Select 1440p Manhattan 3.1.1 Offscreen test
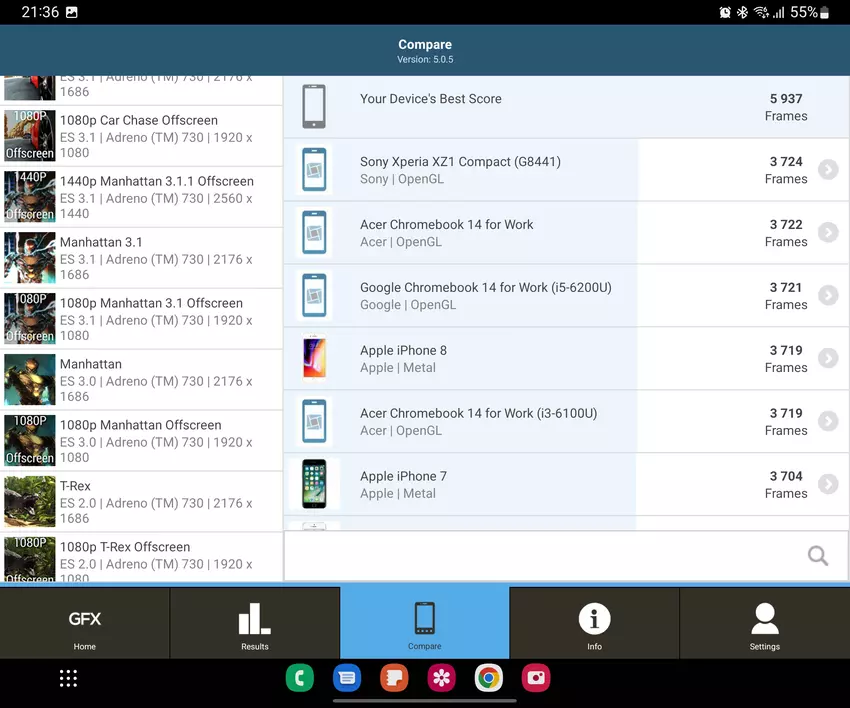Screen dimensions: 850x708 point(142,197)
